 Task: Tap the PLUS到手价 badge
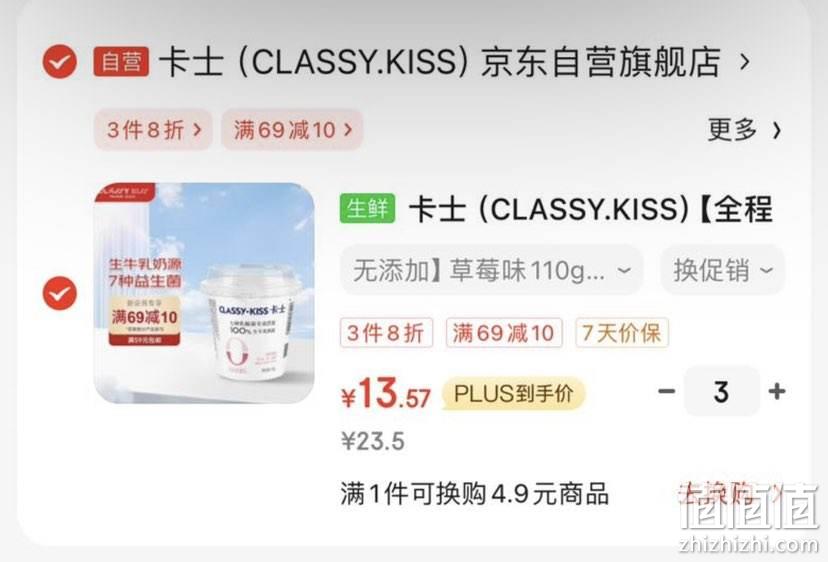[x=513, y=394]
